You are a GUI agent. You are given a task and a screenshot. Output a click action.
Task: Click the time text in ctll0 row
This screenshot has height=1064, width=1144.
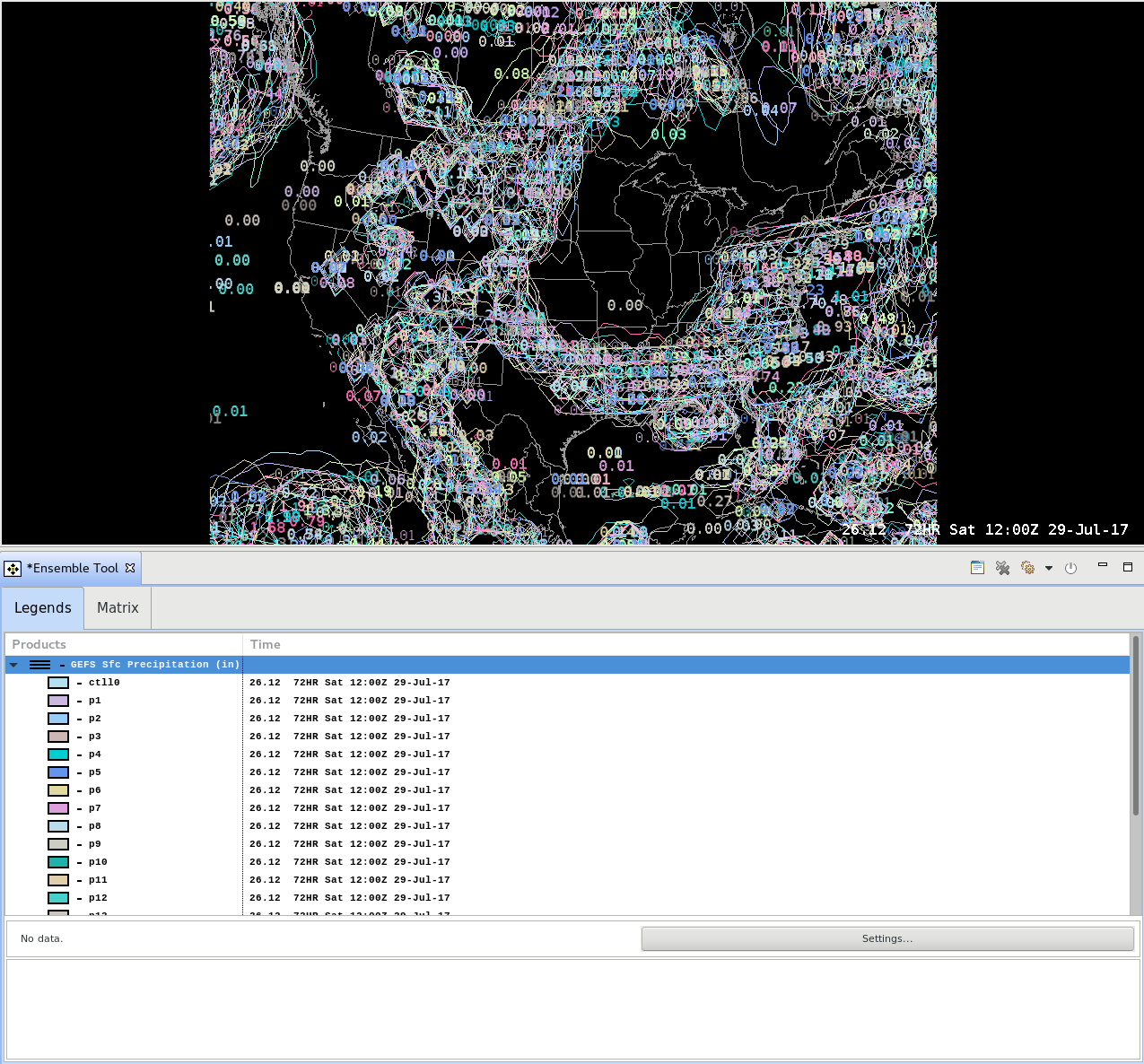(350, 683)
